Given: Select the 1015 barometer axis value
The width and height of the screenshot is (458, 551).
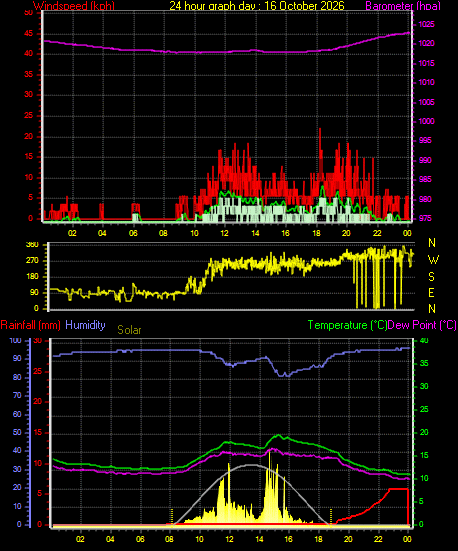Looking at the screenshot, I should (x=426, y=63).
